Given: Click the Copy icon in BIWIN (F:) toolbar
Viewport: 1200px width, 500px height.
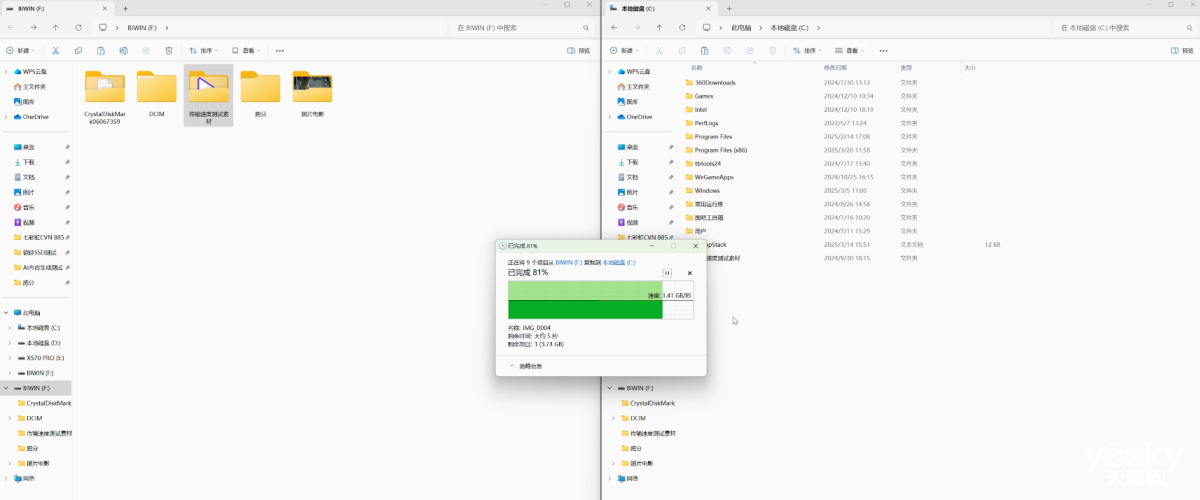Looking at the screenshot, I should 78,50.
